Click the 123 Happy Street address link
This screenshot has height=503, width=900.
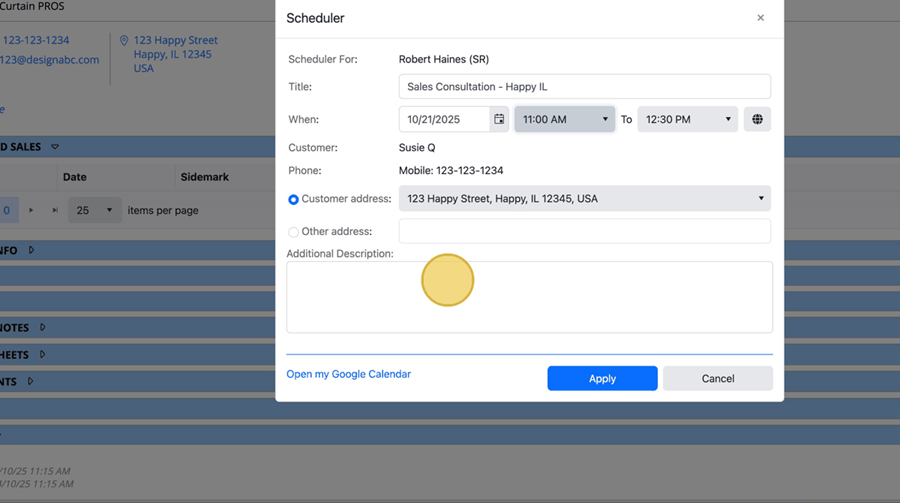176,54
